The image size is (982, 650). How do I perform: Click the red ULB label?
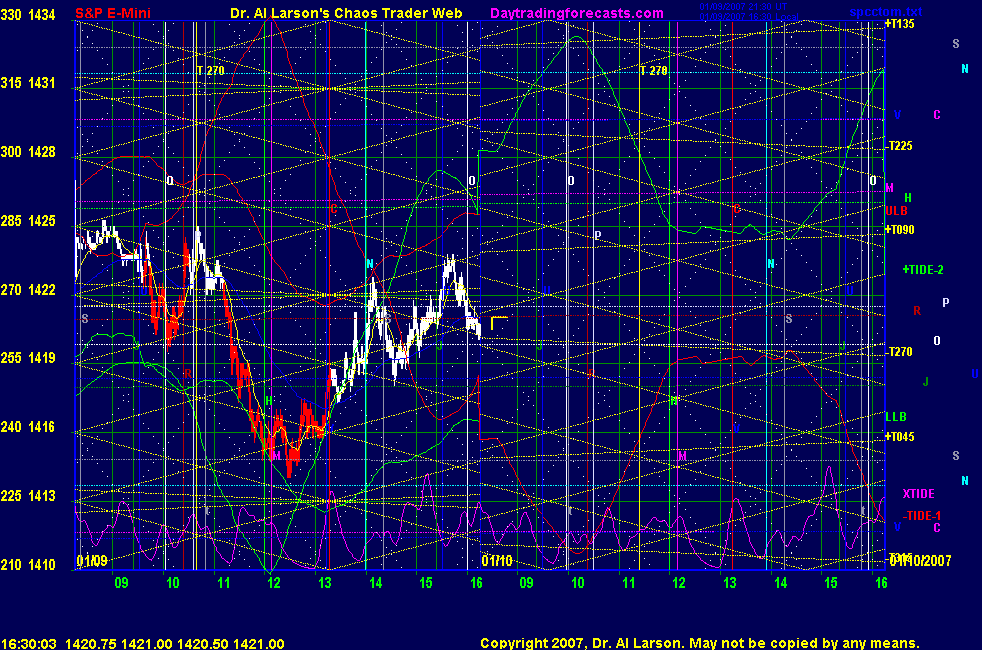[896, 211]
